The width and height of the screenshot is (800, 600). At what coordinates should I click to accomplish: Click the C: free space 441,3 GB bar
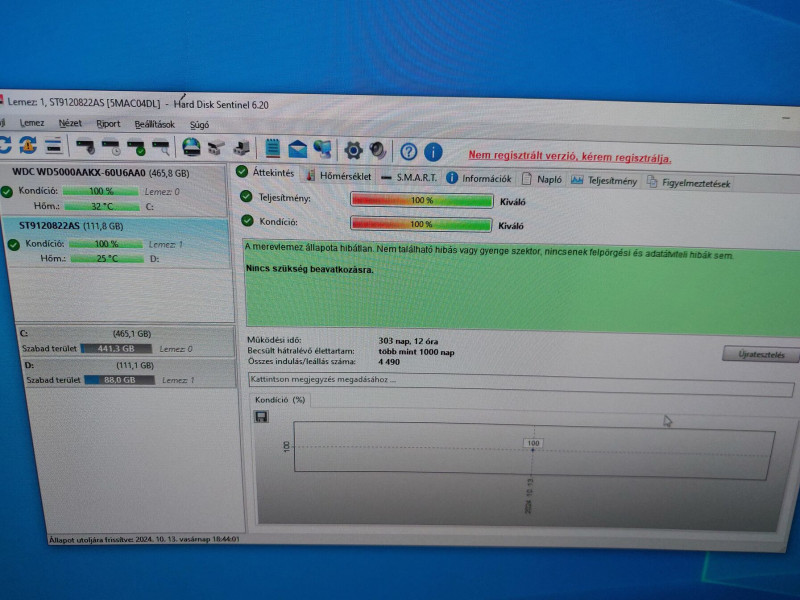(116, 348)
